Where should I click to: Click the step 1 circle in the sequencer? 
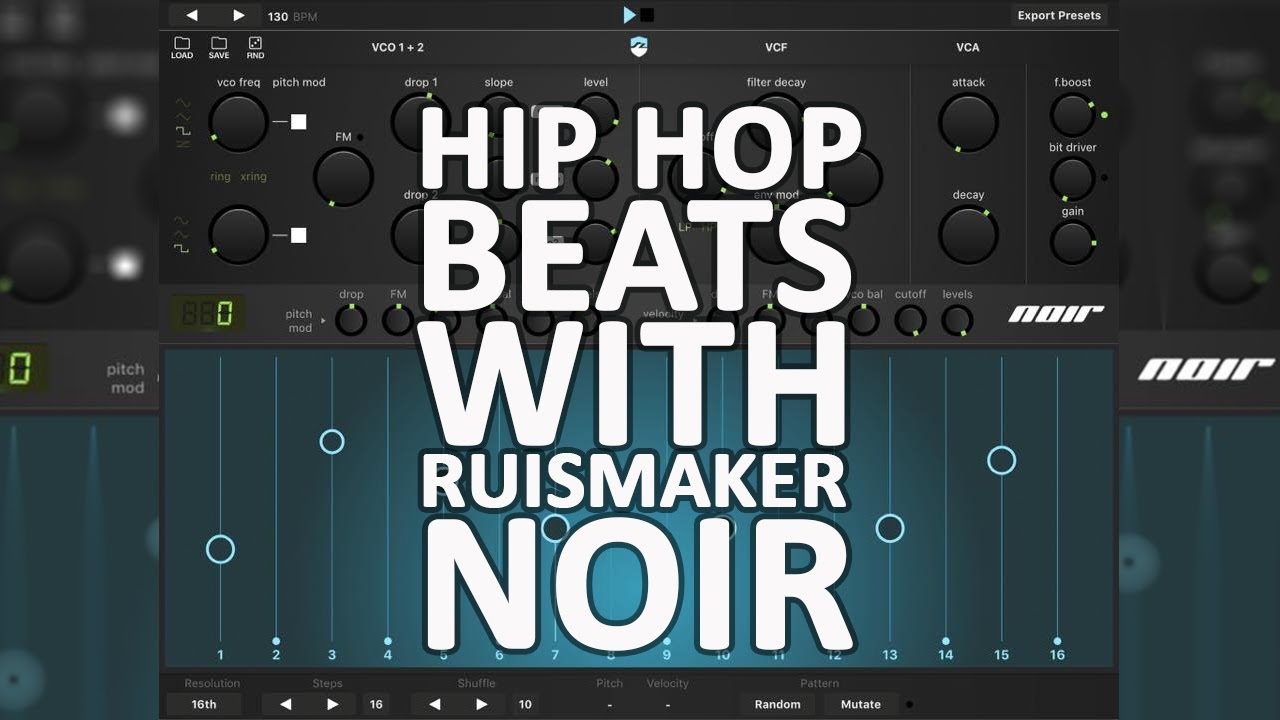220,549
